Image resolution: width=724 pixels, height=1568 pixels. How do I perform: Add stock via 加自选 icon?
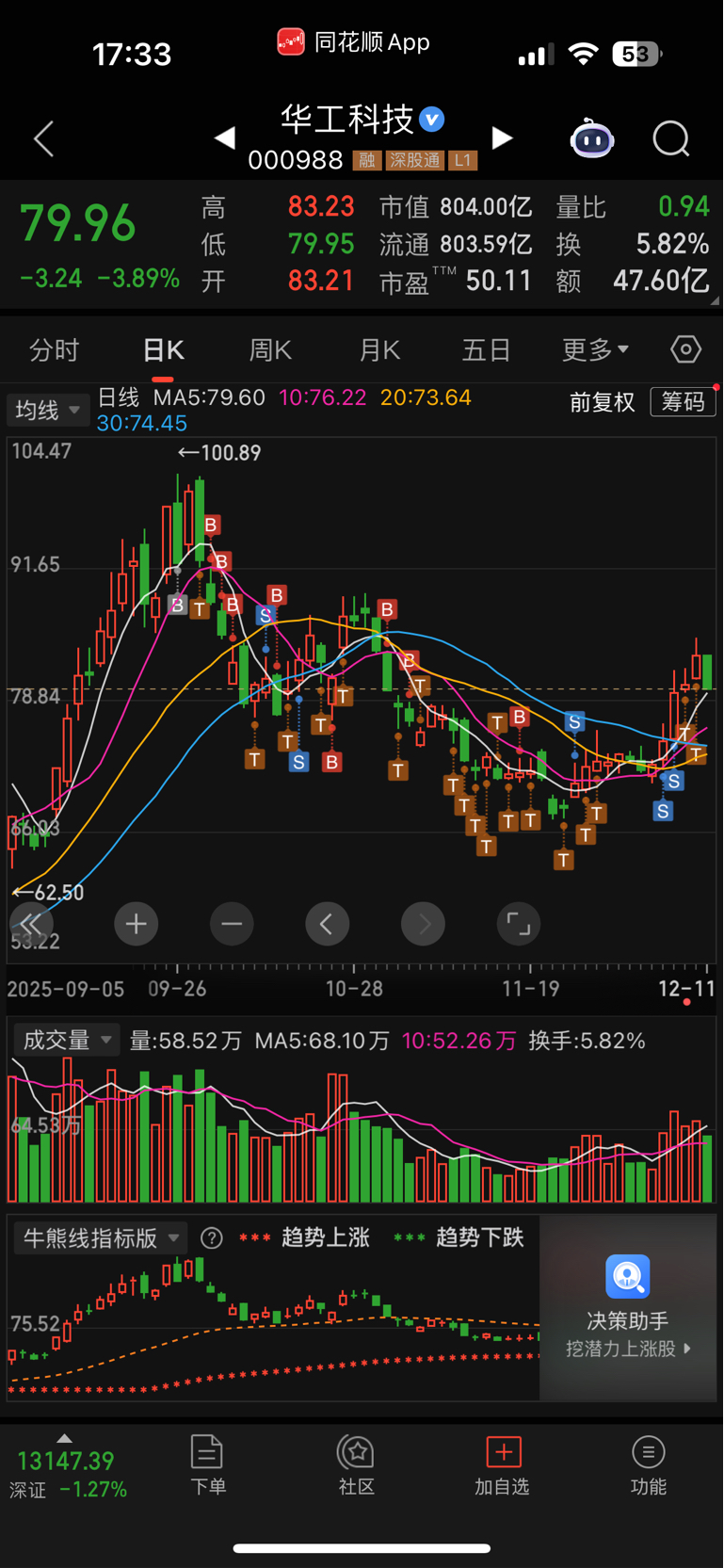tap(503, 1452)
